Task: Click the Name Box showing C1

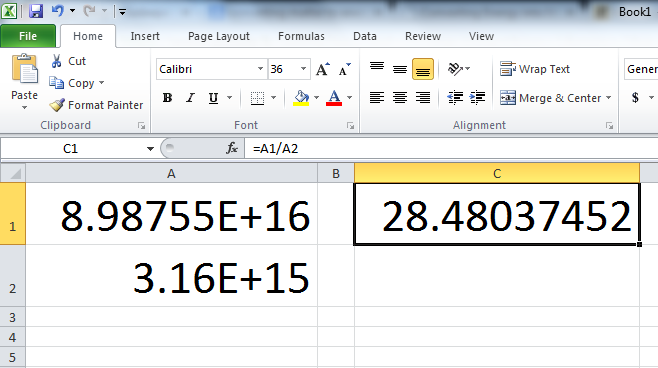Action: [x=71, y=149]
